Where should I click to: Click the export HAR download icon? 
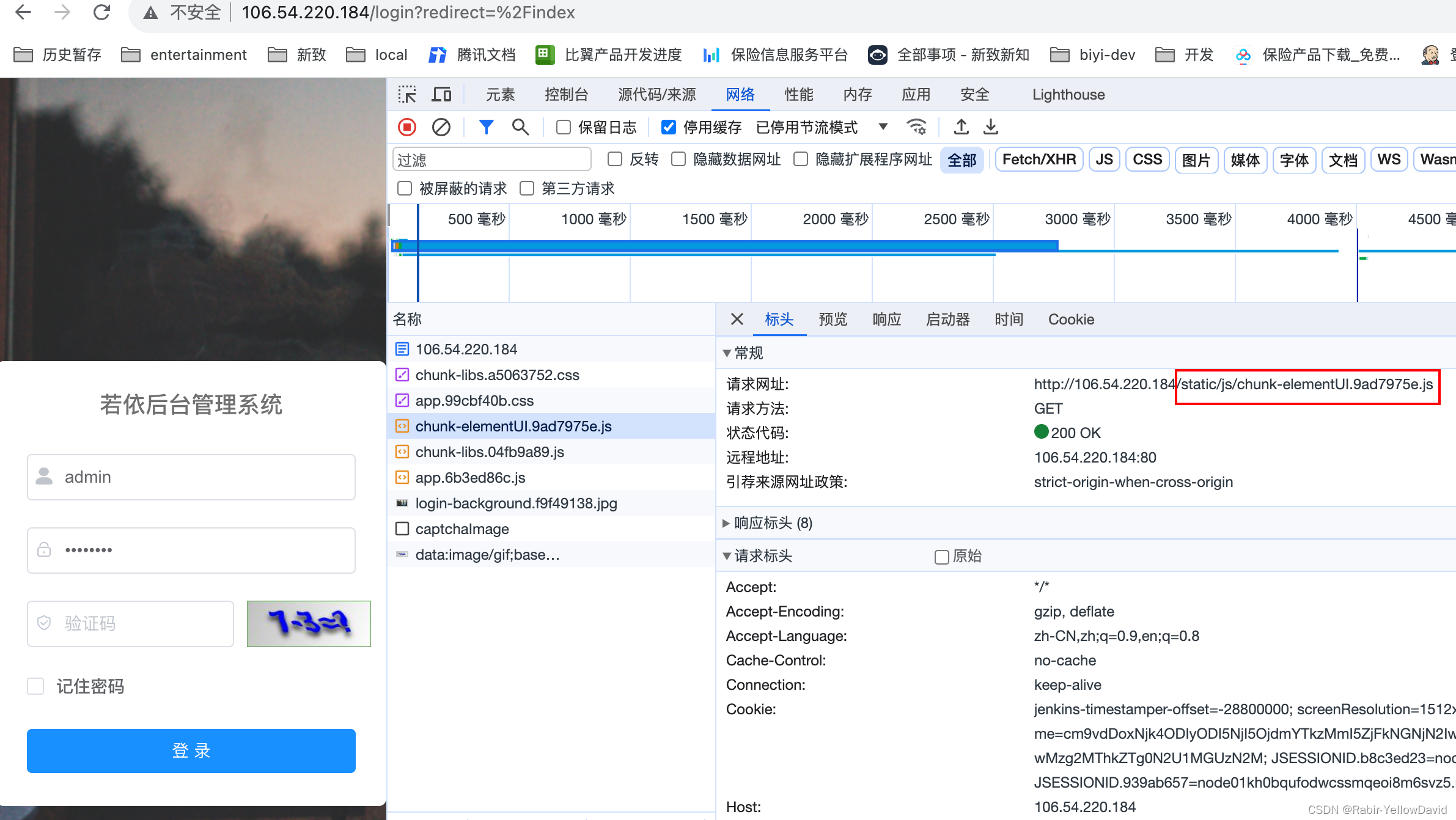(991, 127)
